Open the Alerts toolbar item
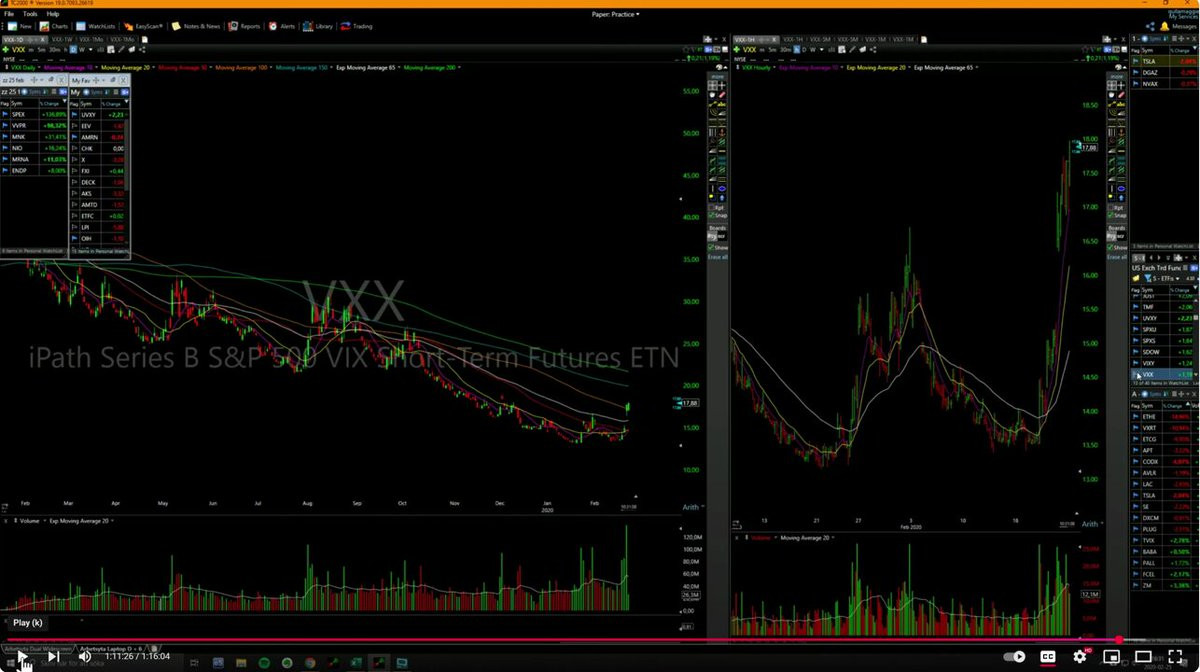Viewport: 1200px width, 672px height. pyautogui.click(x=283, y=26)
